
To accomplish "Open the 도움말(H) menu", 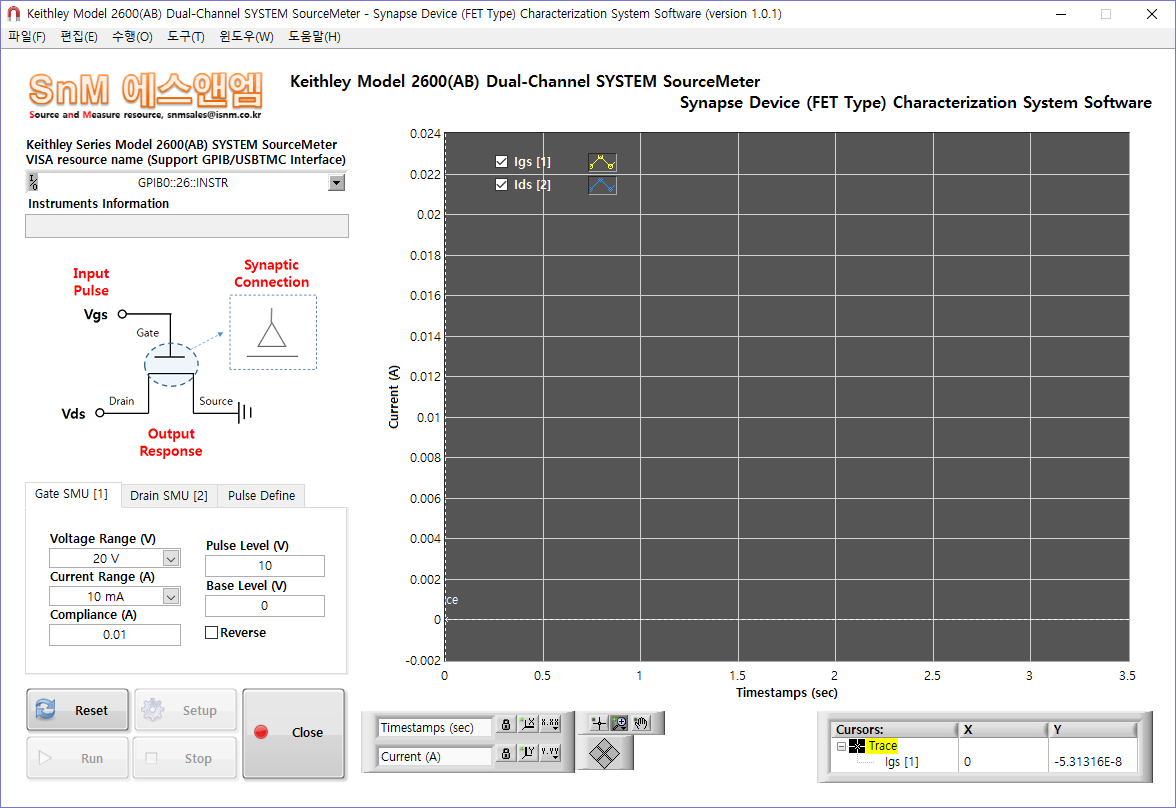I will 314,37.
